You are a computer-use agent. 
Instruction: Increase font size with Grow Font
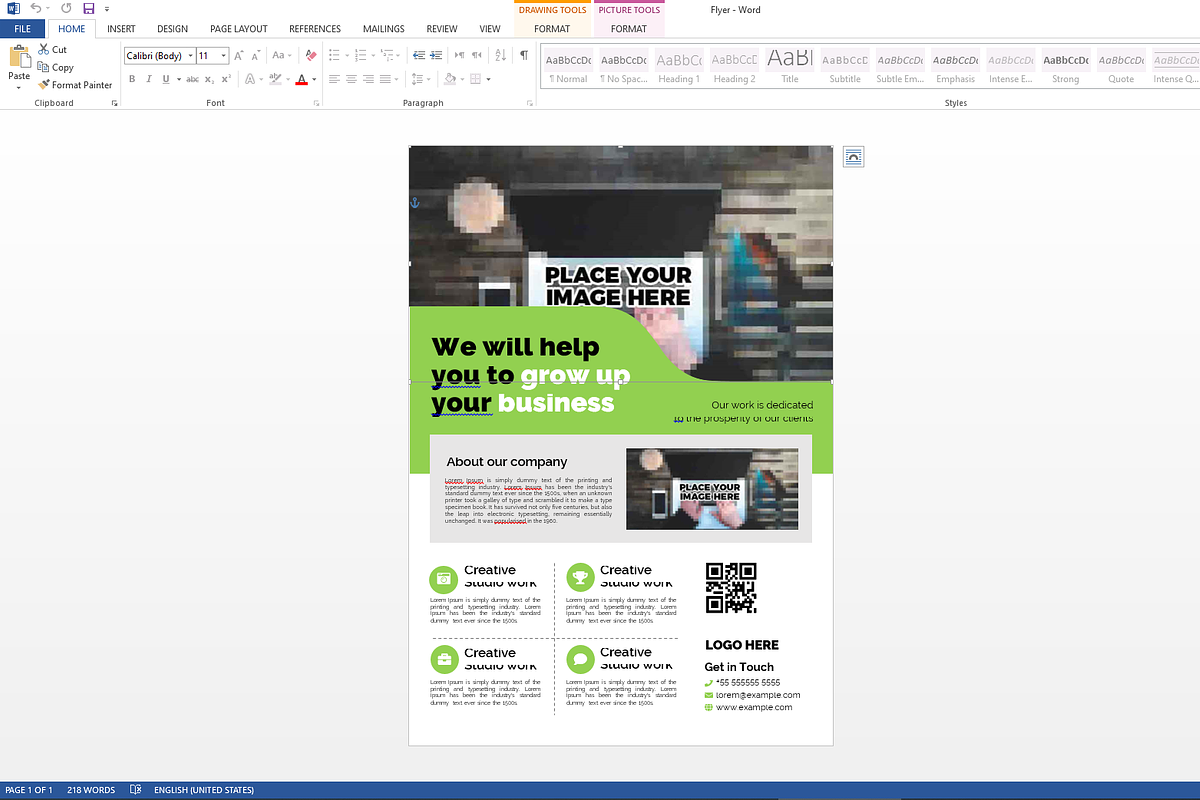point(239,56)
